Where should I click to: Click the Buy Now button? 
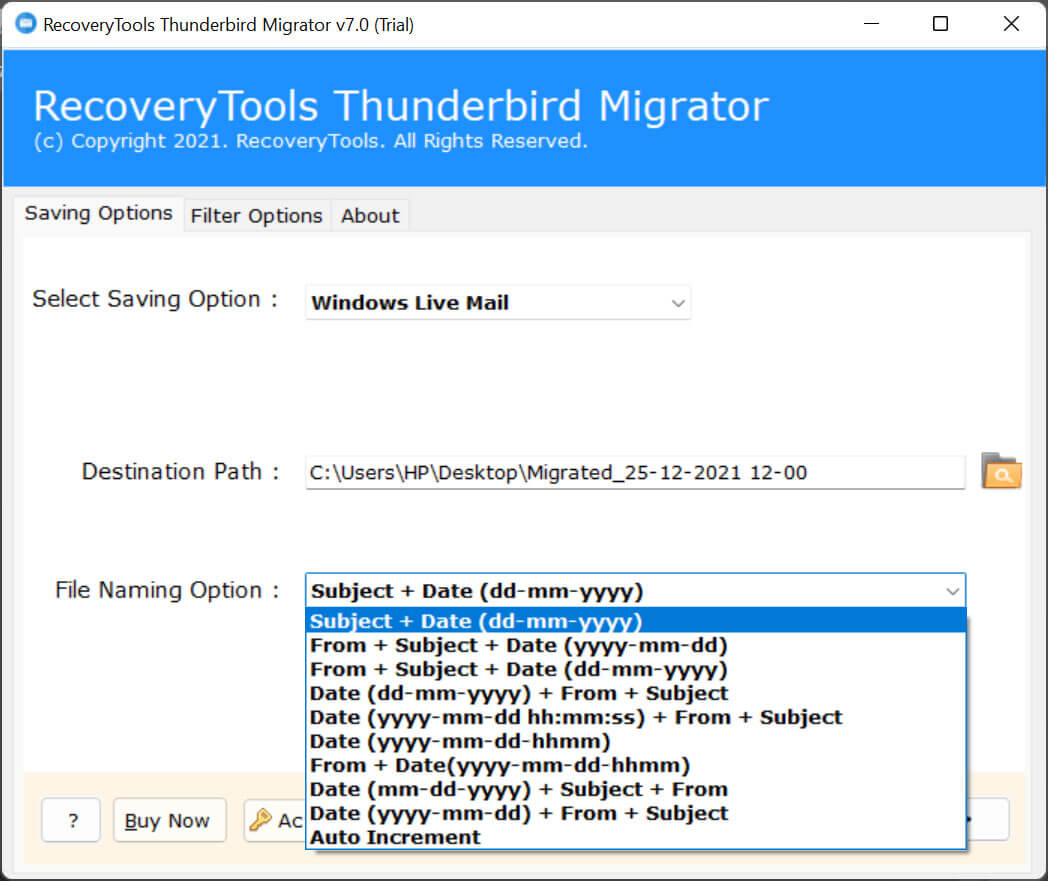coord(169,820)
